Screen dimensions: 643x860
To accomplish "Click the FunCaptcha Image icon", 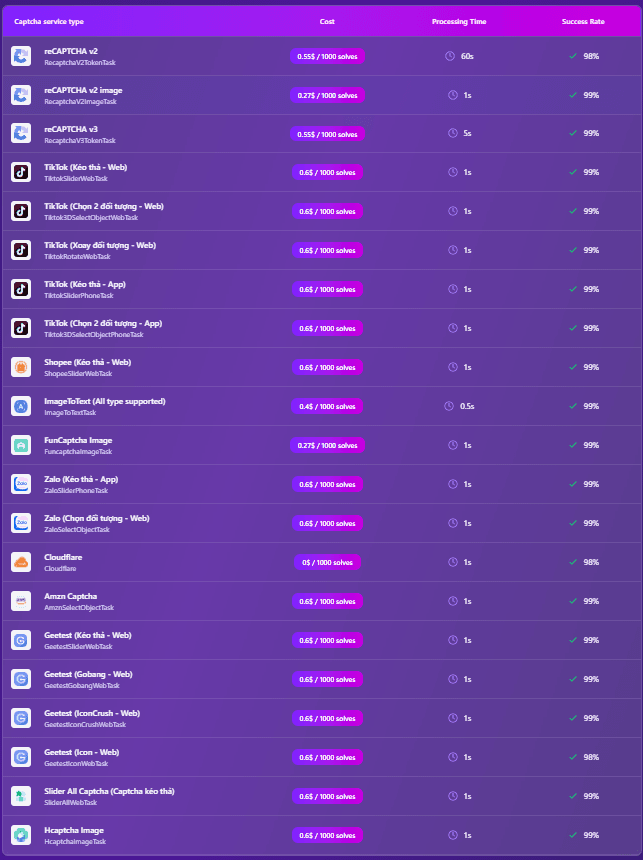I will (x=21, y=445).
